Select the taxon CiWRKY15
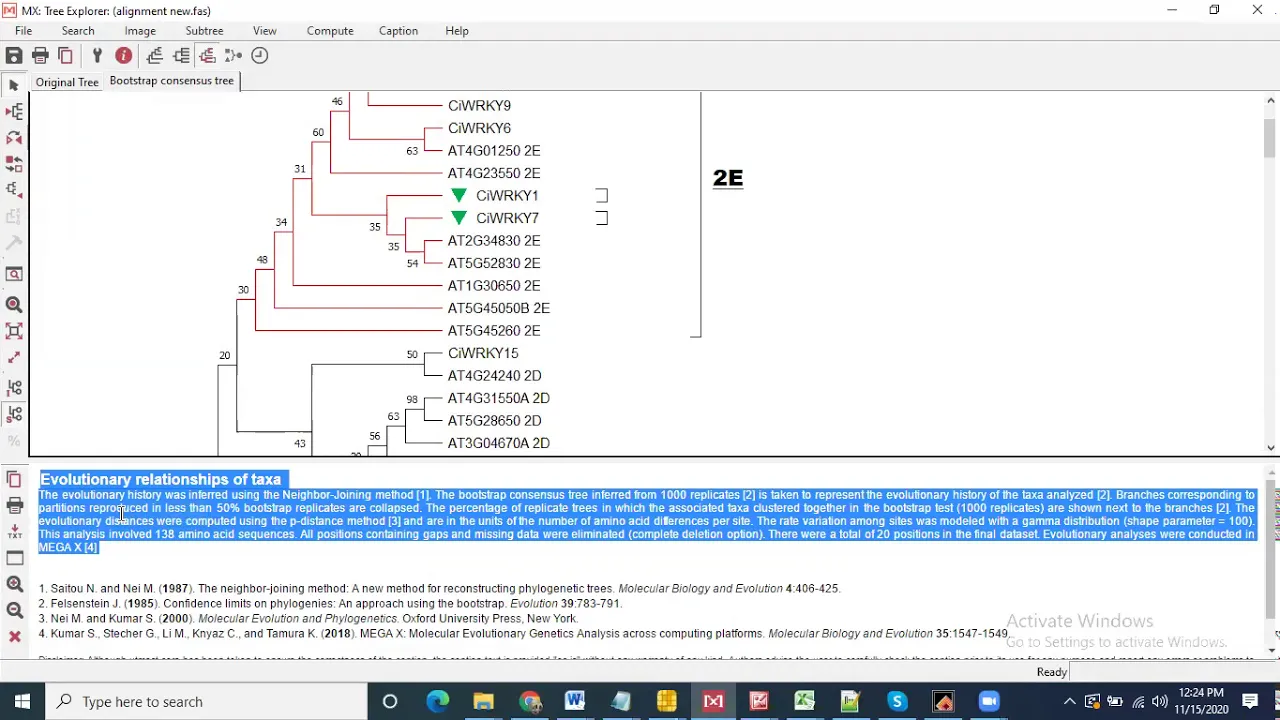 tap(483, 353)
